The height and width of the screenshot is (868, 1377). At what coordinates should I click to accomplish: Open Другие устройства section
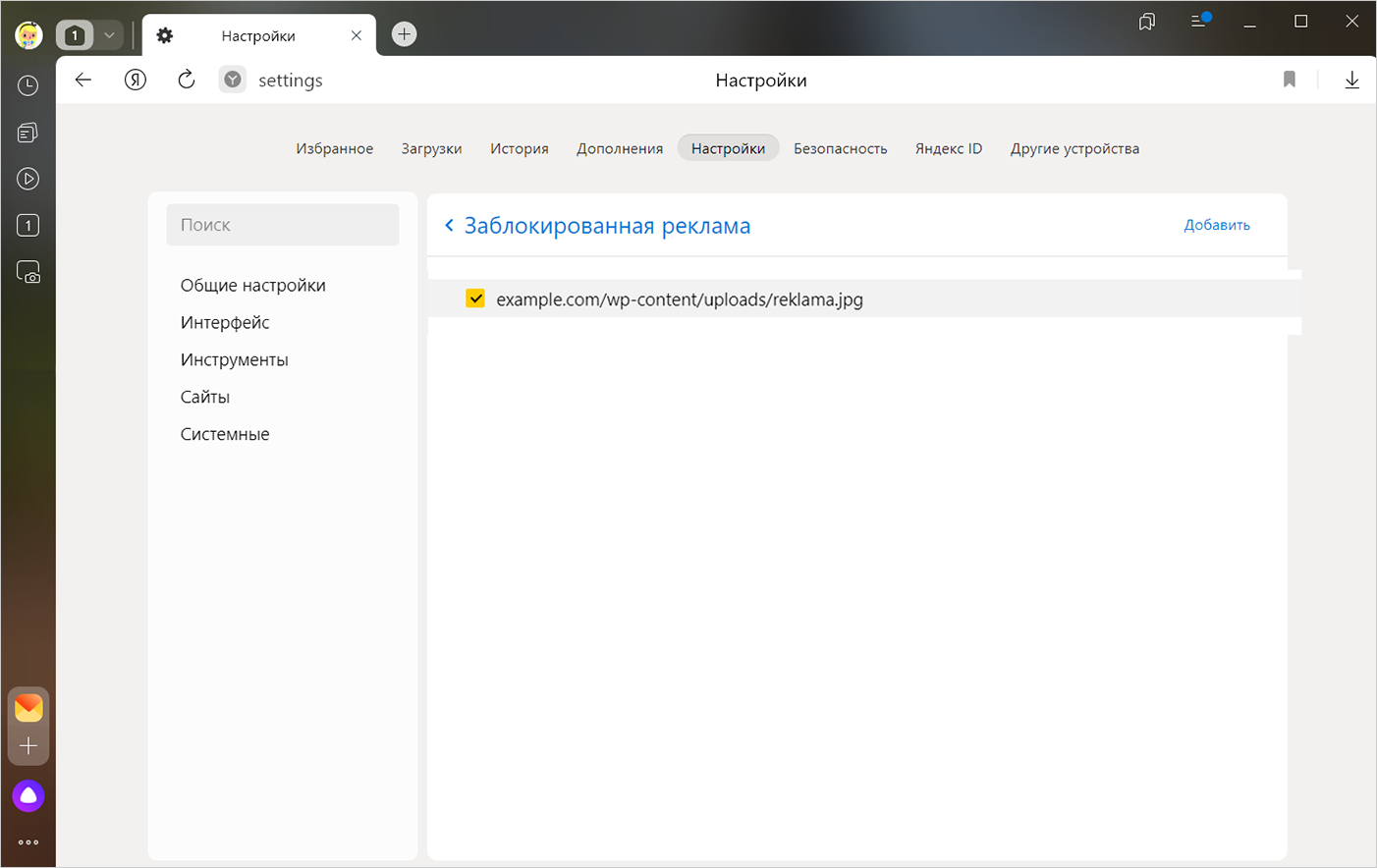(x=1074, y=148)
